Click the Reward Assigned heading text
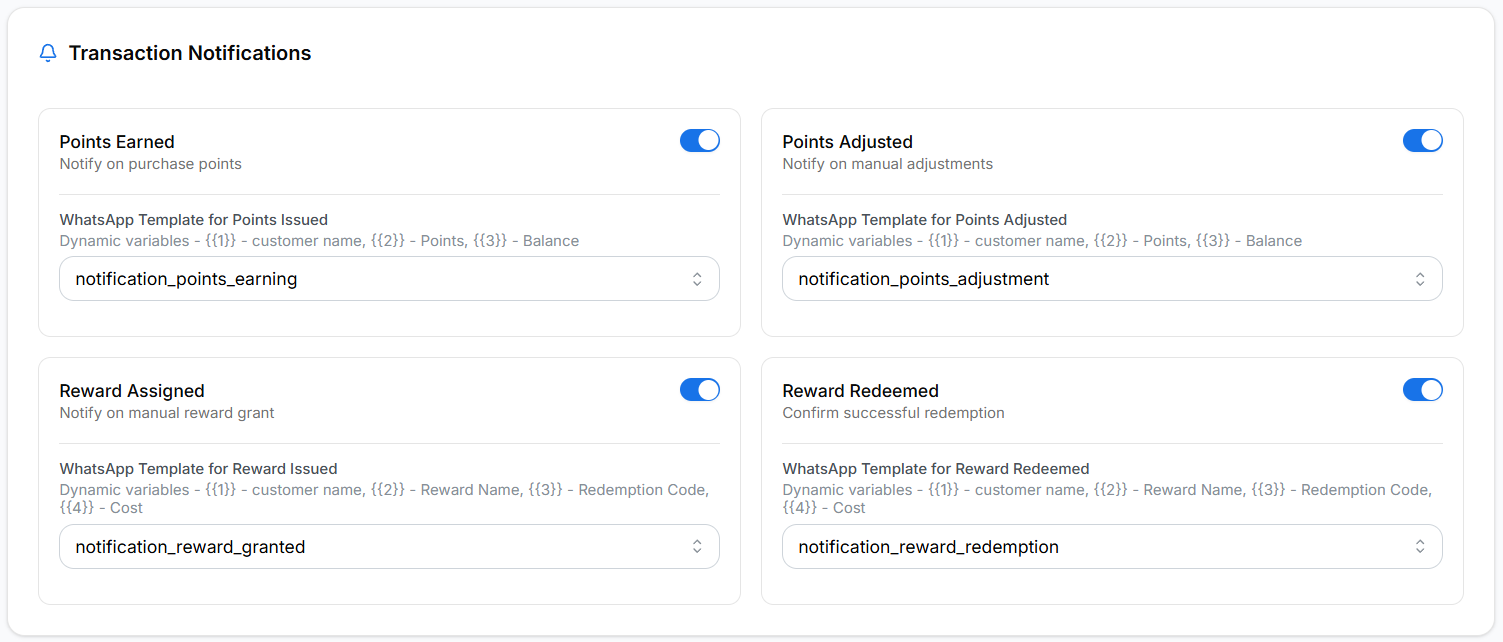The image size is (1503, 642). (131, 391)
